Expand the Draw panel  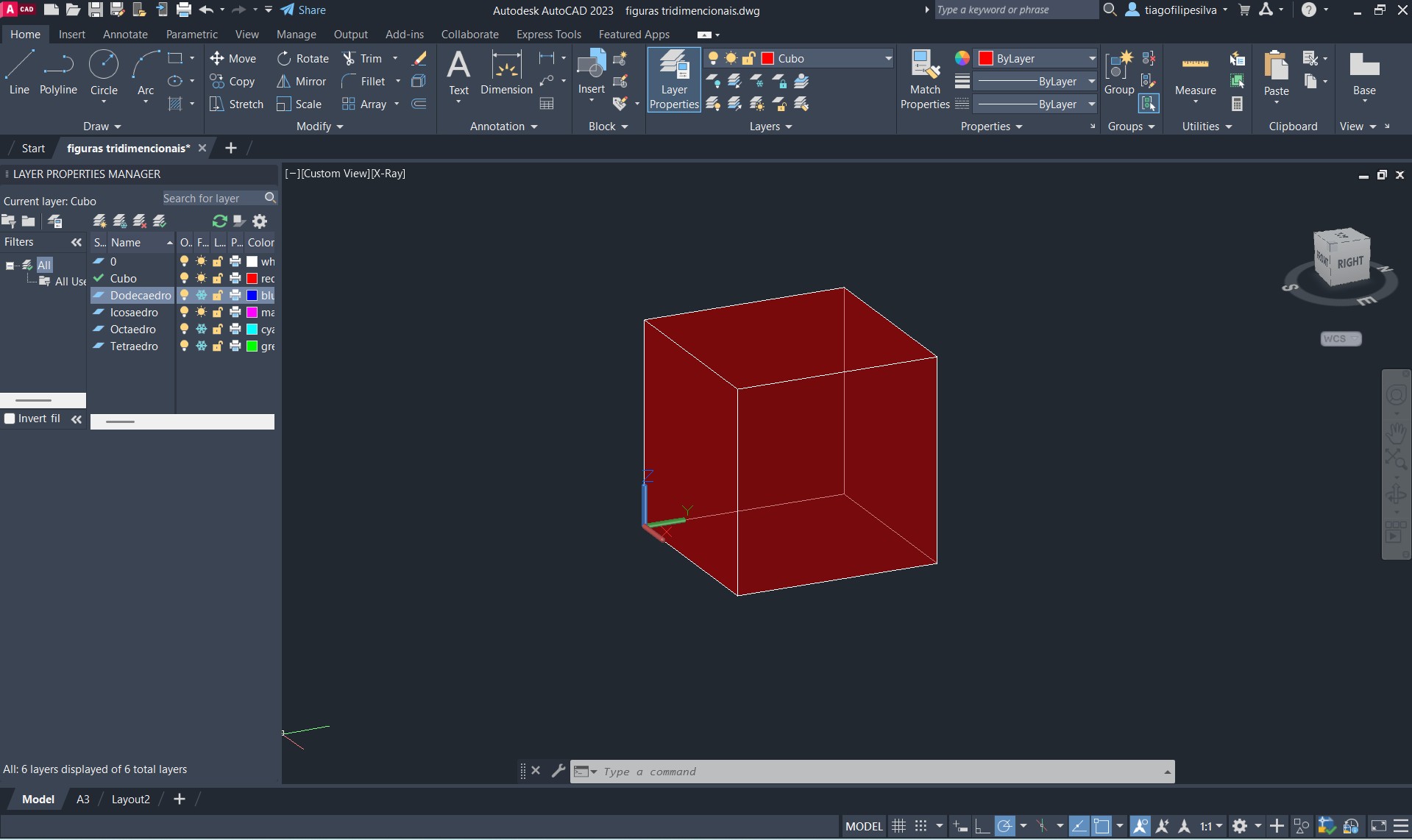point(102,127)
